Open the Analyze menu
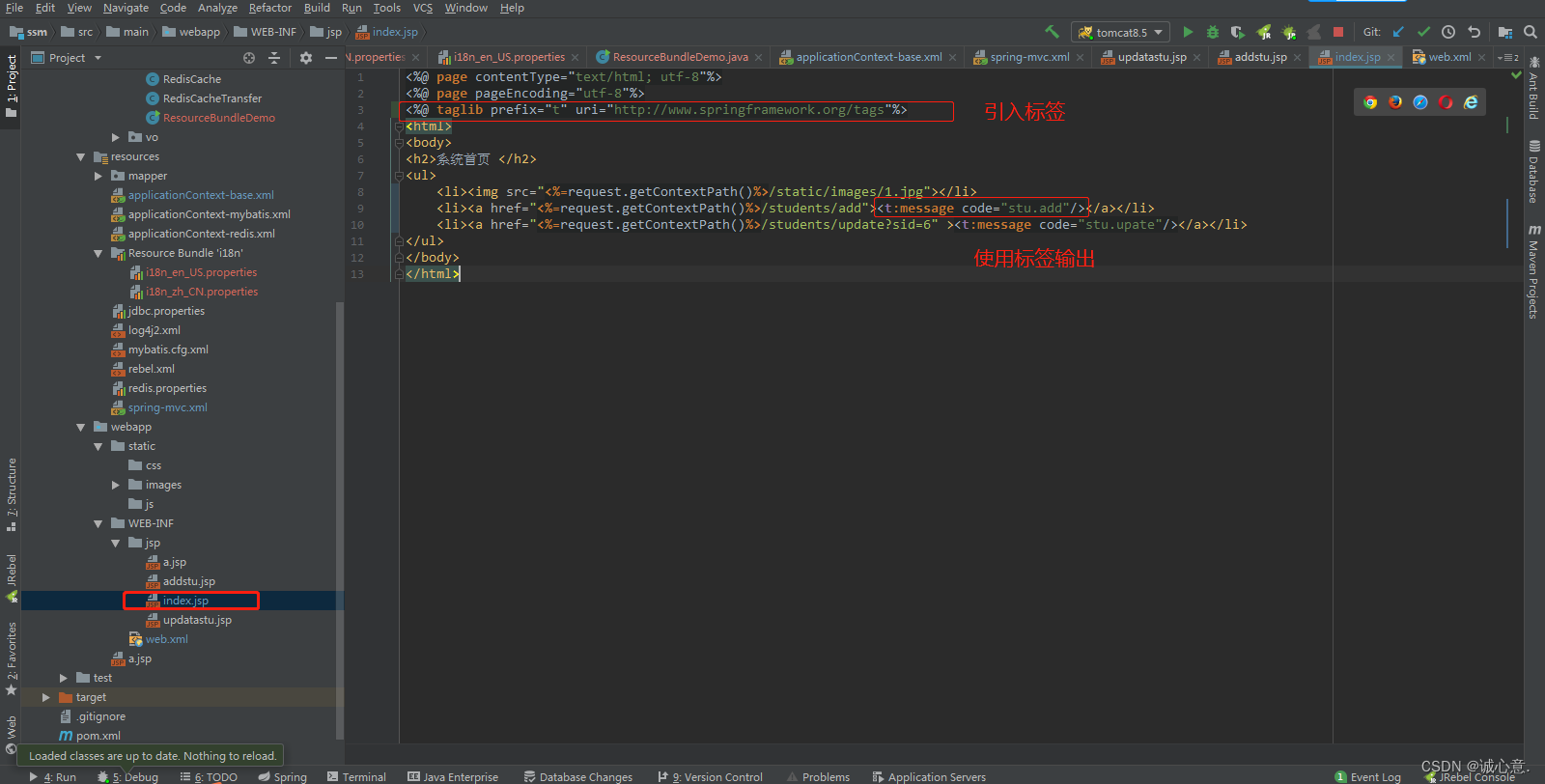 217,8
